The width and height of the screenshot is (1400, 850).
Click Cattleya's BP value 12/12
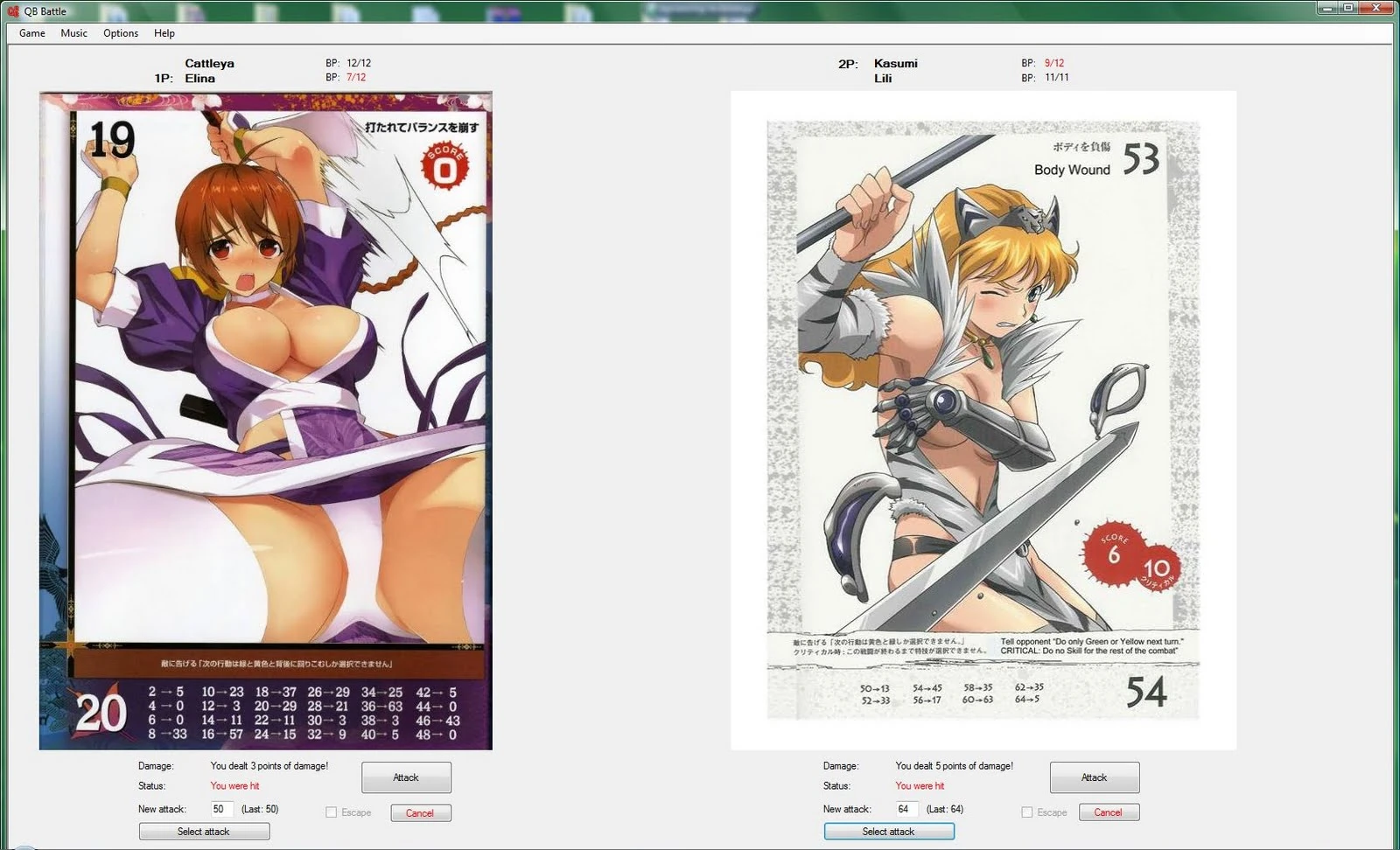click(x=359, y=63)
